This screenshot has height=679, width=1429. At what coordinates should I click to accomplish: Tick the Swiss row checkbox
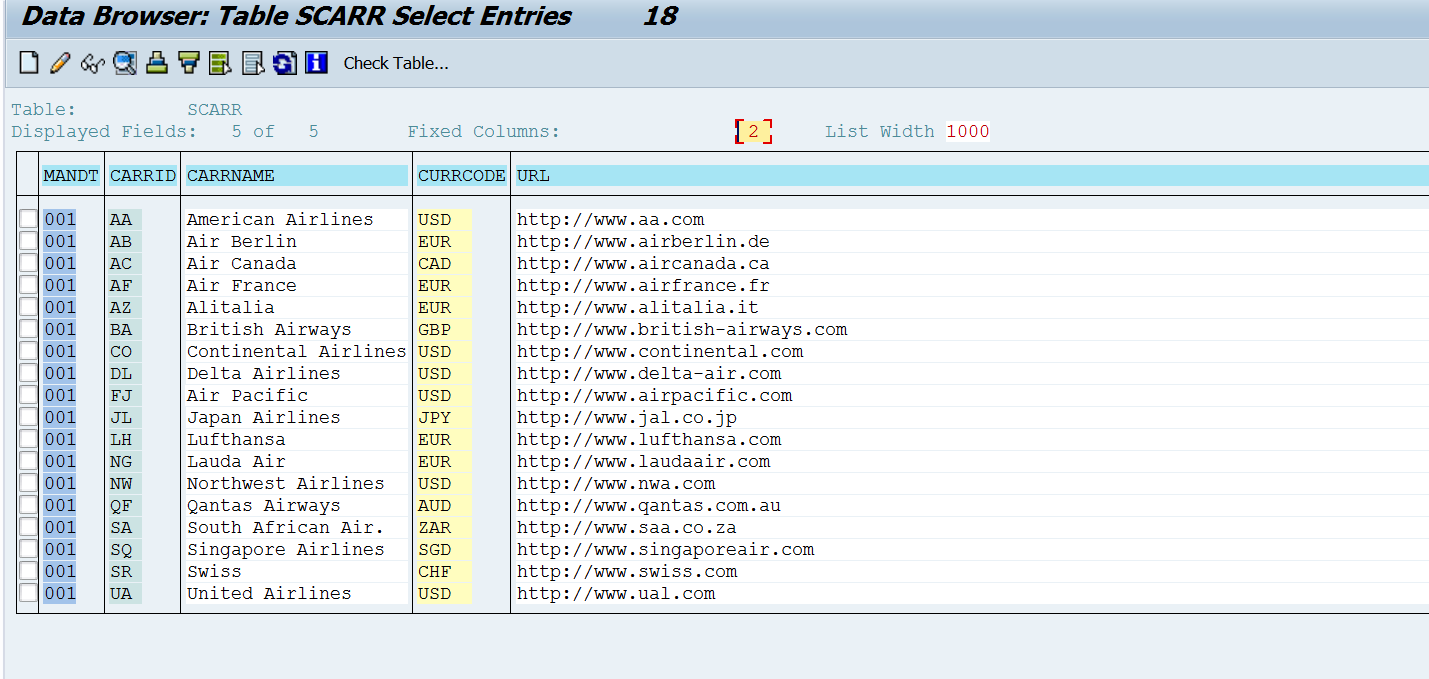coord(28,571)
